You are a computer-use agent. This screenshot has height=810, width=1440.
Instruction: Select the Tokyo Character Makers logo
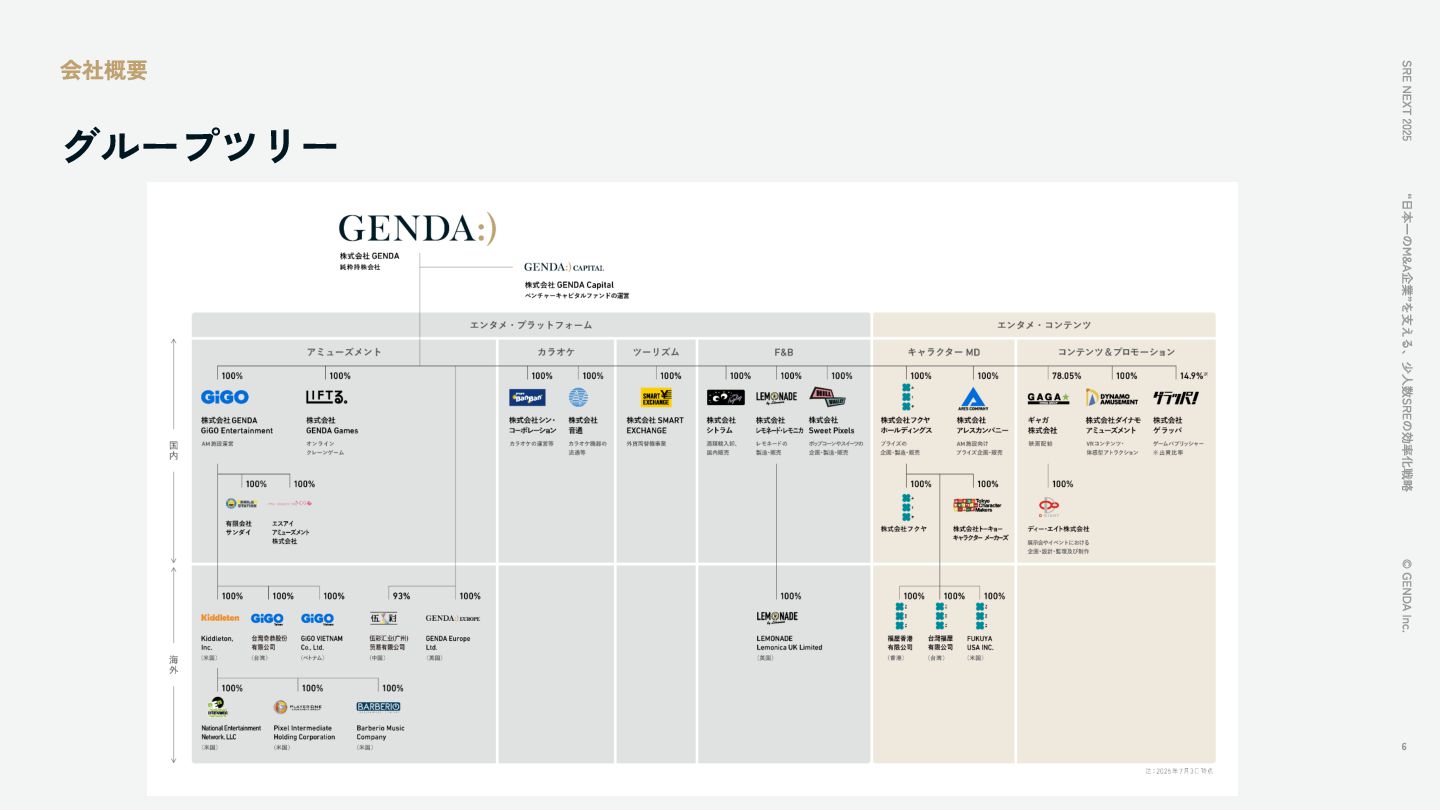(x=978, y=506)
